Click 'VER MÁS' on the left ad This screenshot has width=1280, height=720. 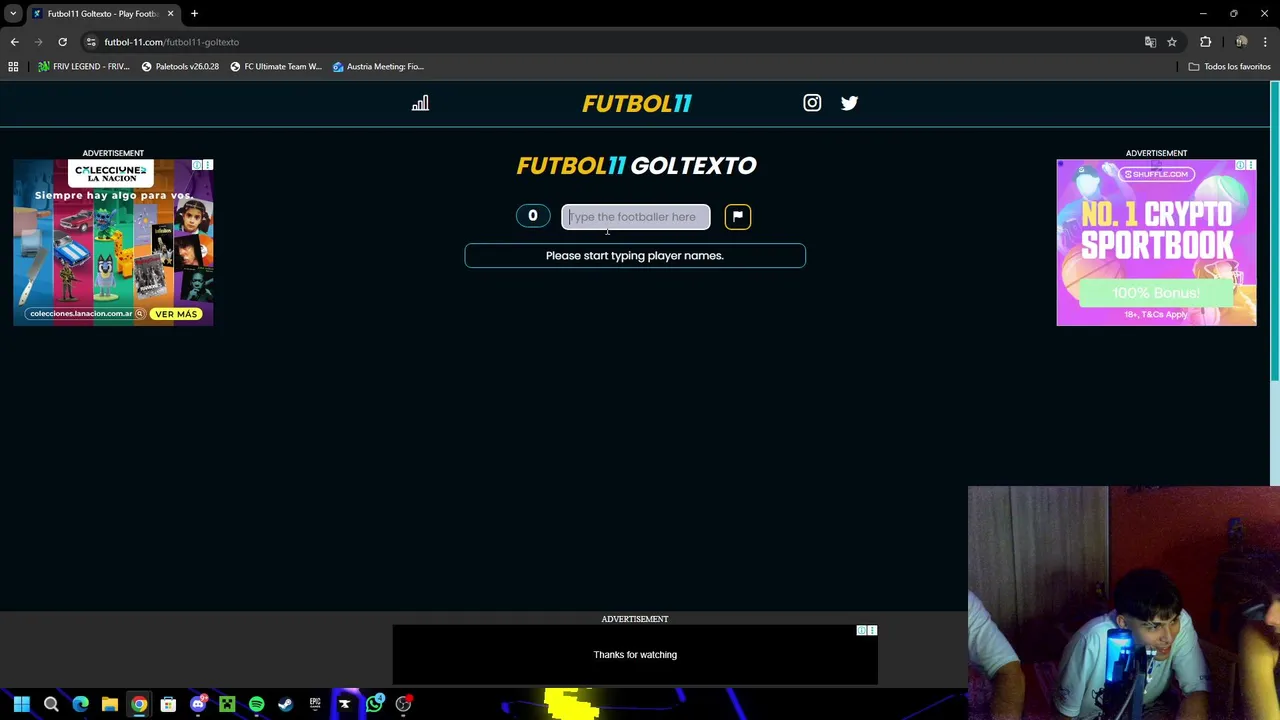pyautogui.click(x=176, y=314)
